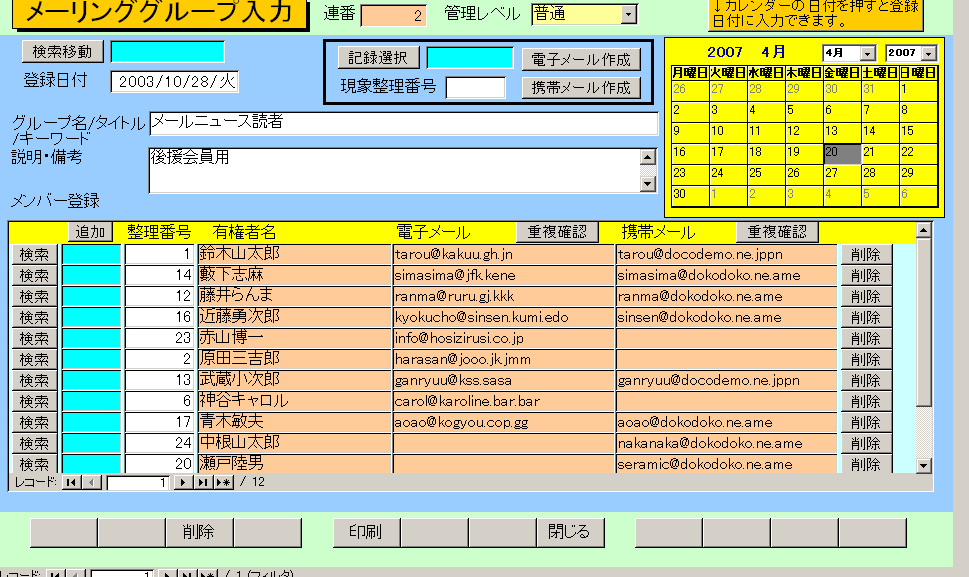Select calendar date 9

tap(690, 133)
